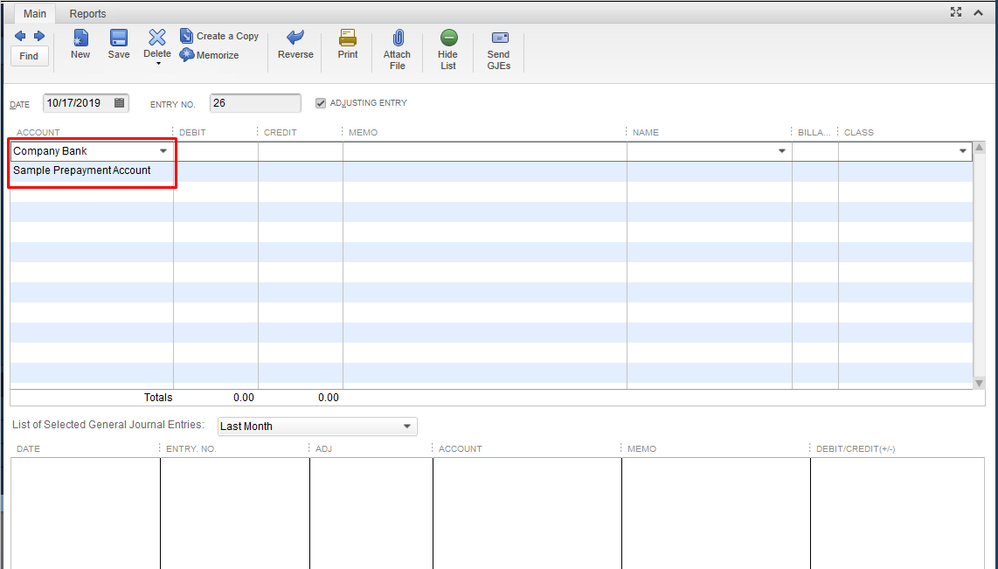Print the journal entry
The height and width of the screenshot is (569, 998).
point(348,44)
